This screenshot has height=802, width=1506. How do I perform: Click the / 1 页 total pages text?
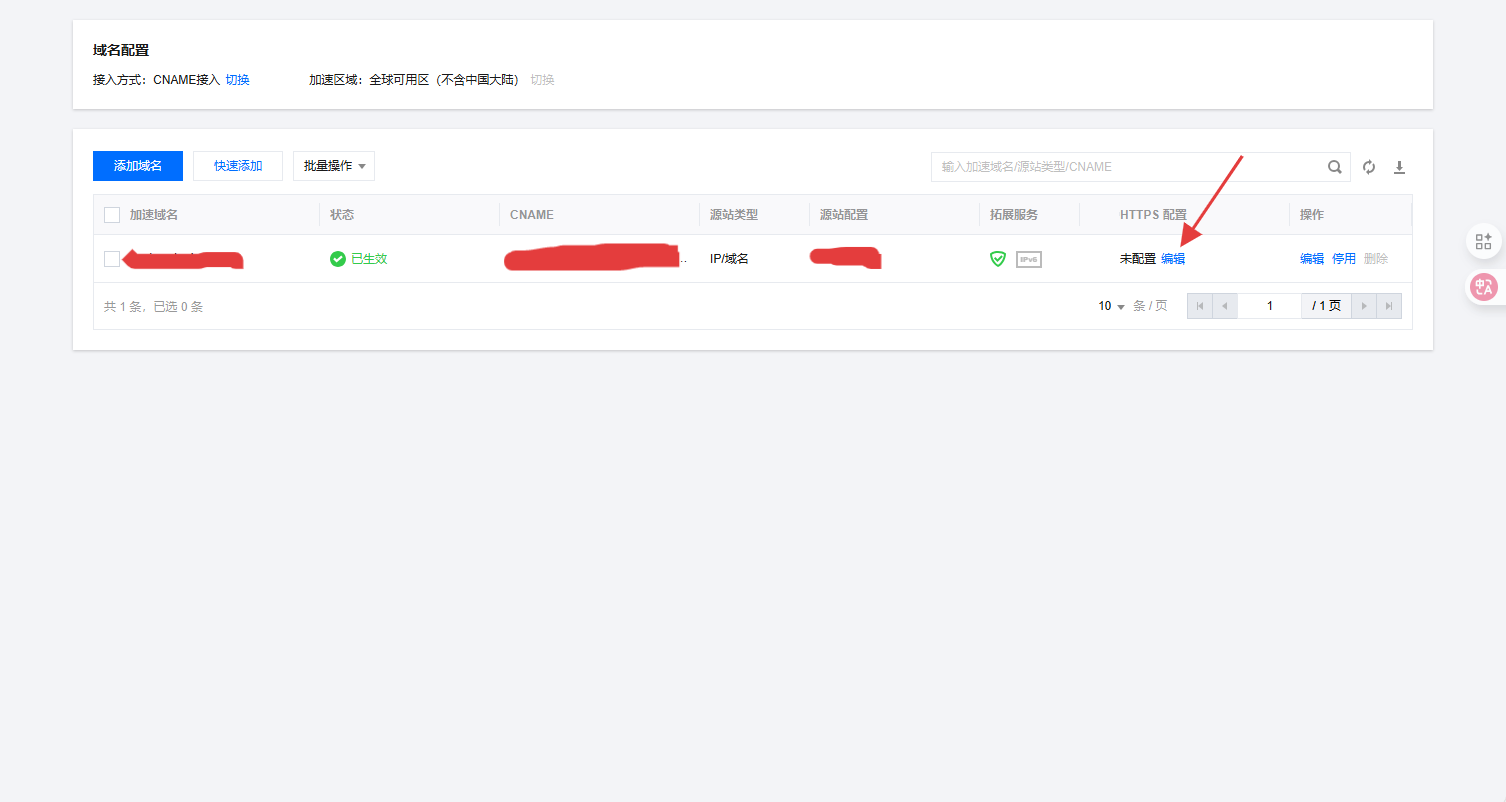[1327, 306]
